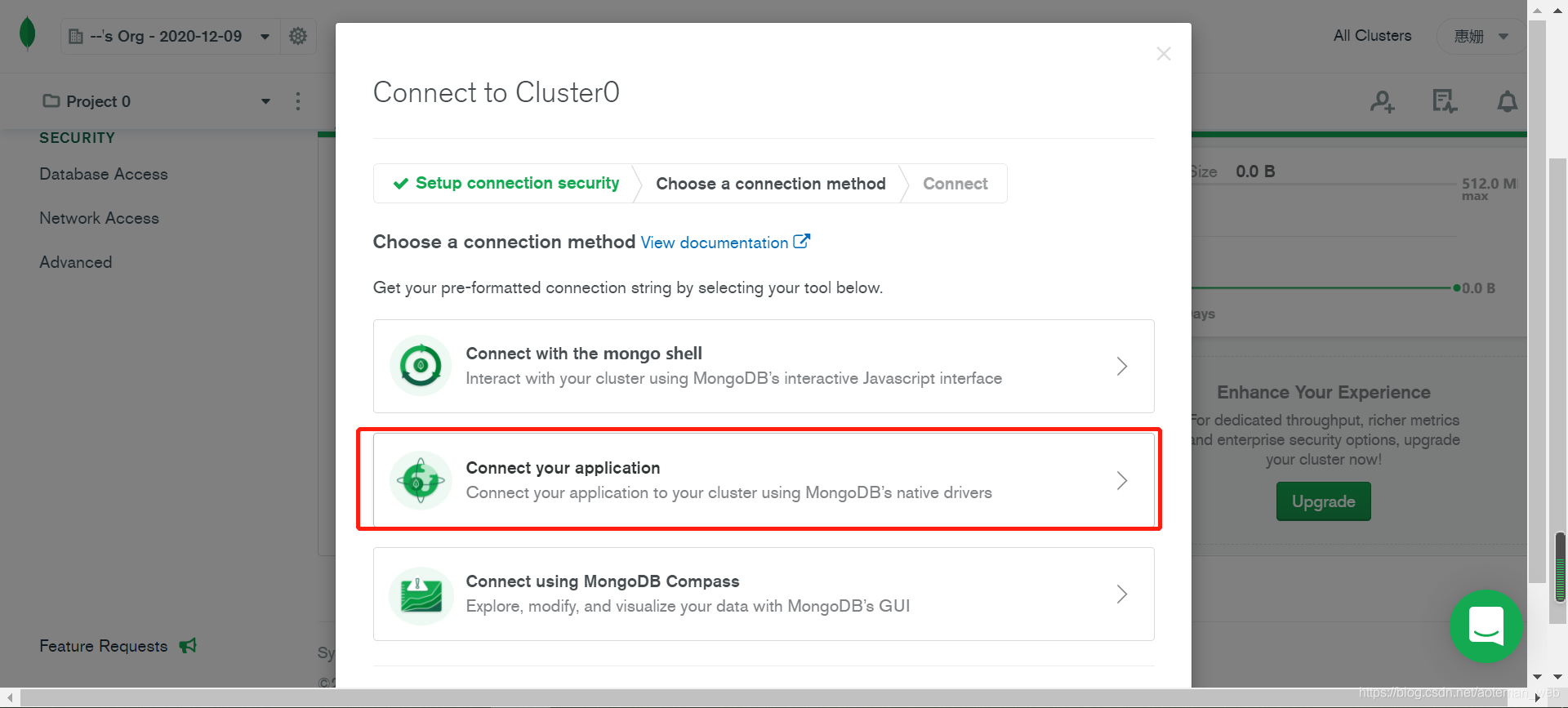This screenshot has height=708, width=1568.
Task: Open View documentation link
Action: (715, 243)
